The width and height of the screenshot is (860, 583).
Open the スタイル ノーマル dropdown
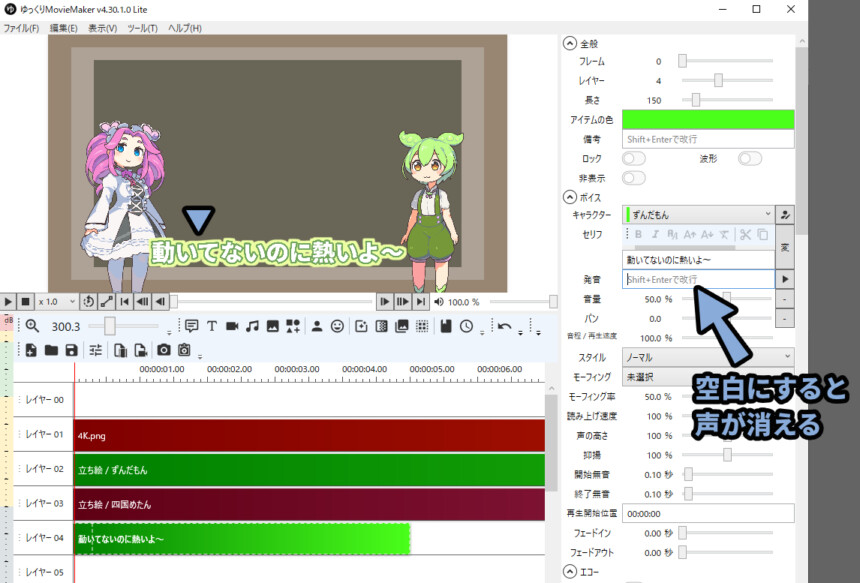pos(708,357)
